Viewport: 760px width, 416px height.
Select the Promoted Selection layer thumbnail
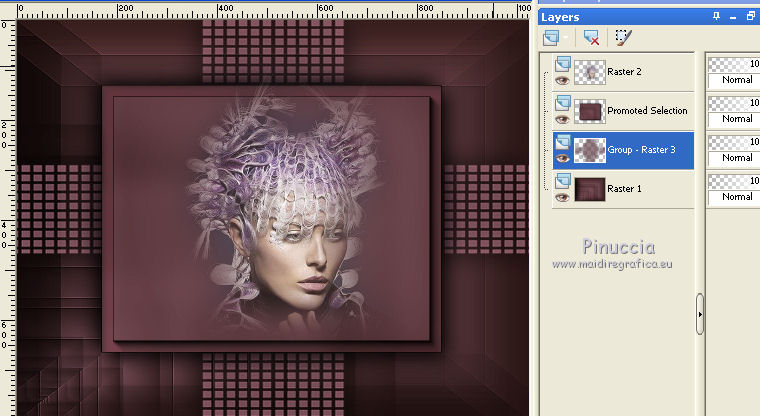point(590,111)
